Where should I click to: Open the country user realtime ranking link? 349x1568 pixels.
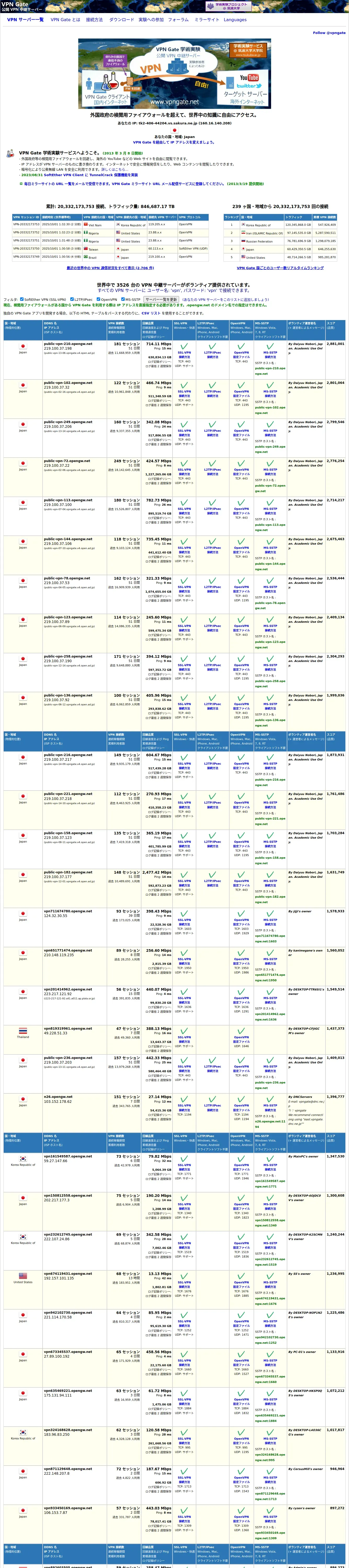coord(280,268)
